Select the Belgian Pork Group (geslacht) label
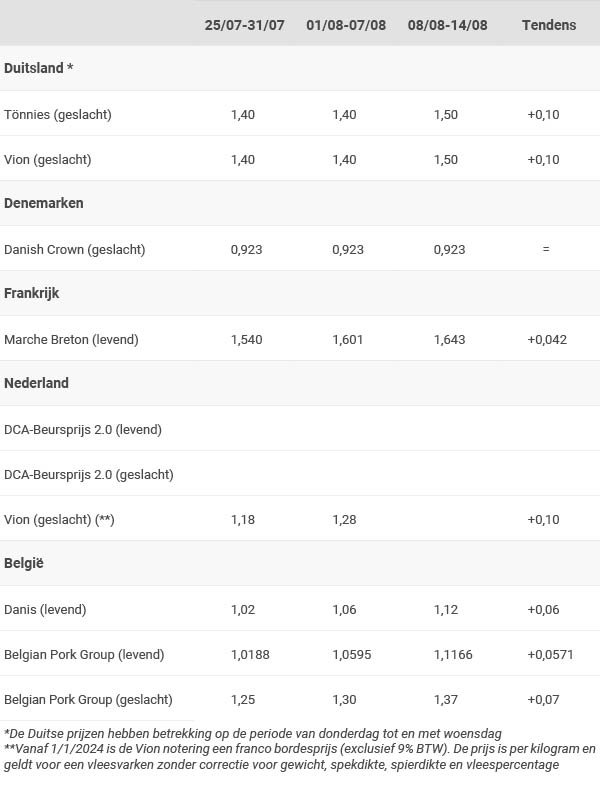The image size is (600, 790). pos(88,699)
